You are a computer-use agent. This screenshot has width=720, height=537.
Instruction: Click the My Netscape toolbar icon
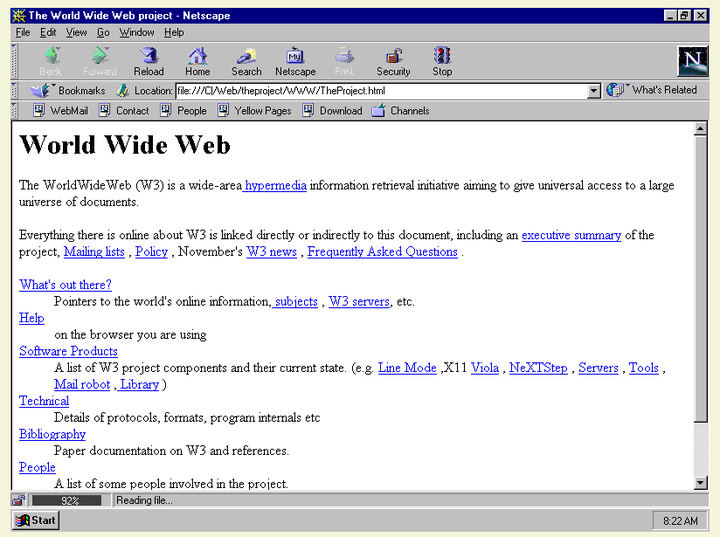click(295, 60)
